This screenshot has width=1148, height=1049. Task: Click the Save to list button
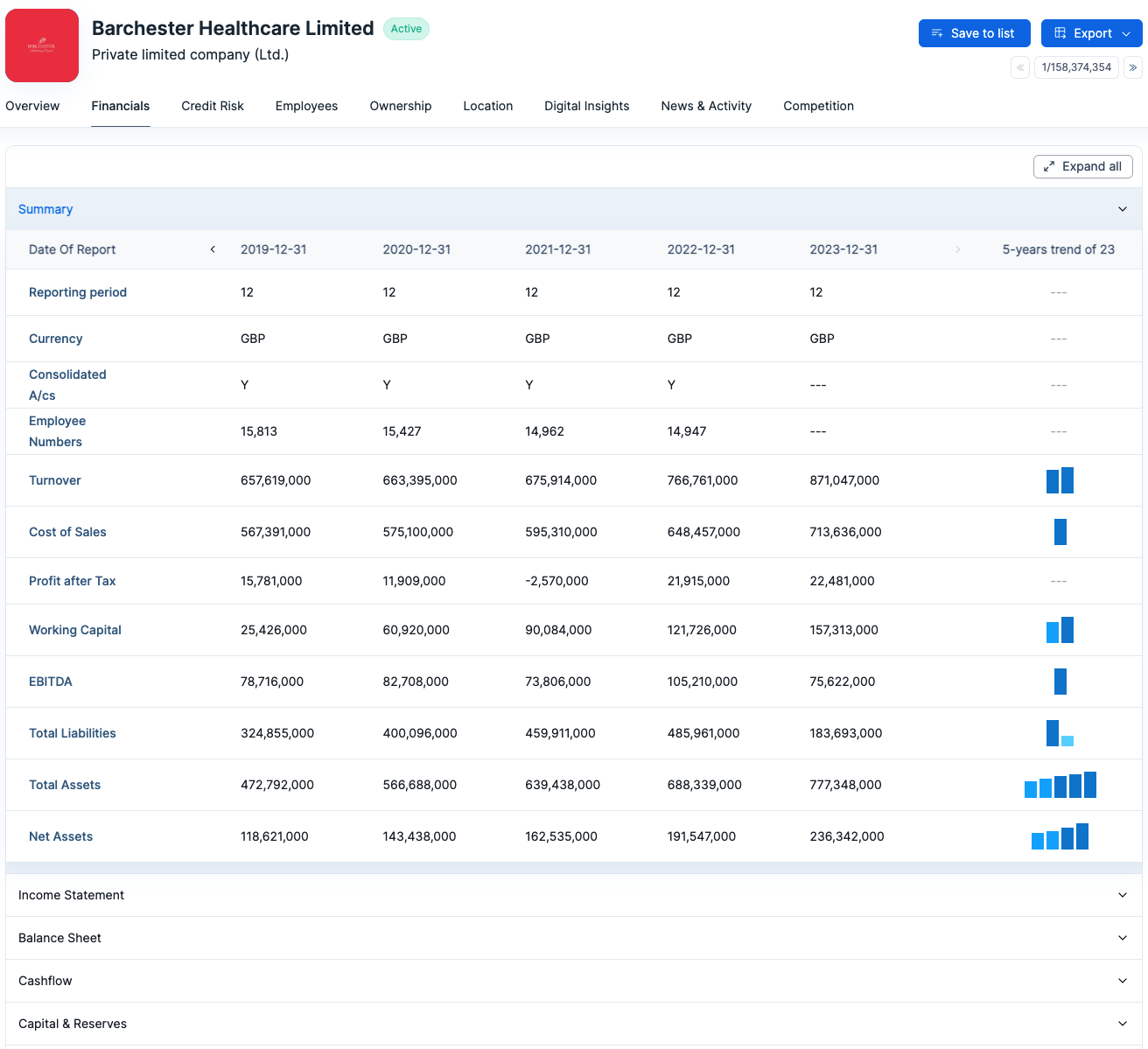click(x=974, y=33)
